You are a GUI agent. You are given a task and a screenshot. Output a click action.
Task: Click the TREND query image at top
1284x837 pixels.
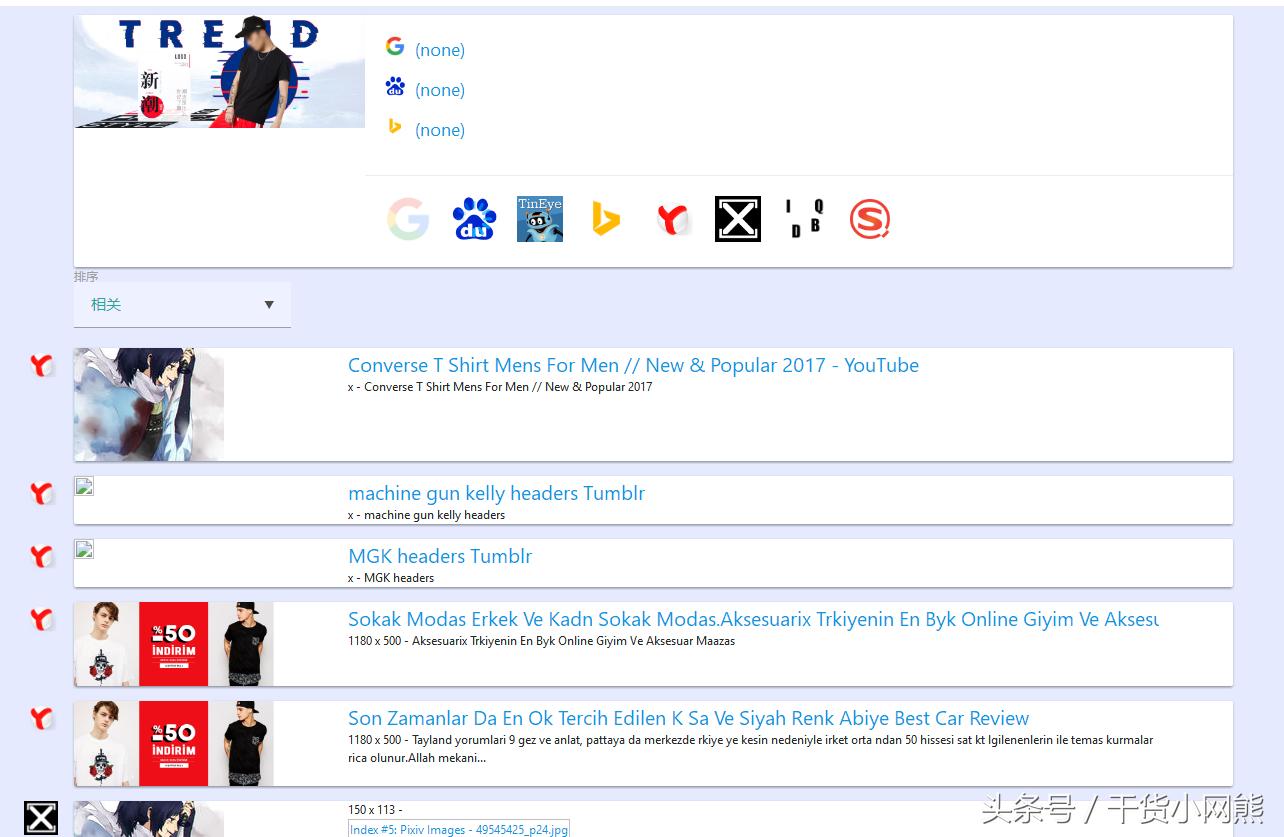219,72
